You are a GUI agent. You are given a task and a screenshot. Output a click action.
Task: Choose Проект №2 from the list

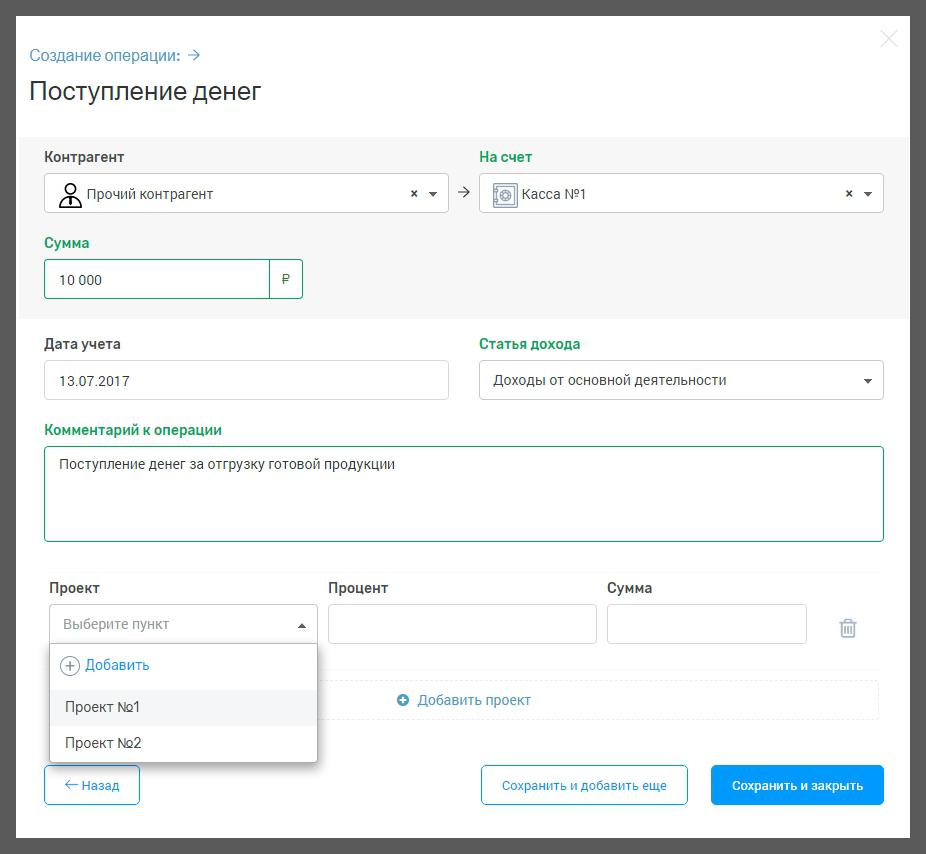[103, 743]
